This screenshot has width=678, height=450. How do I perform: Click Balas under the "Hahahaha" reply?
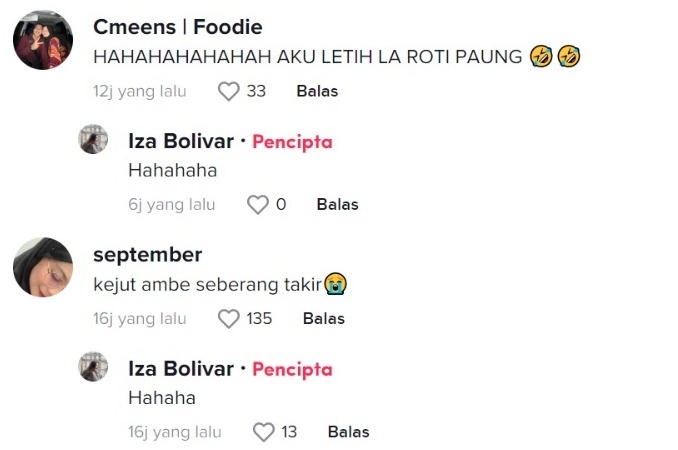tap(337, 205)
